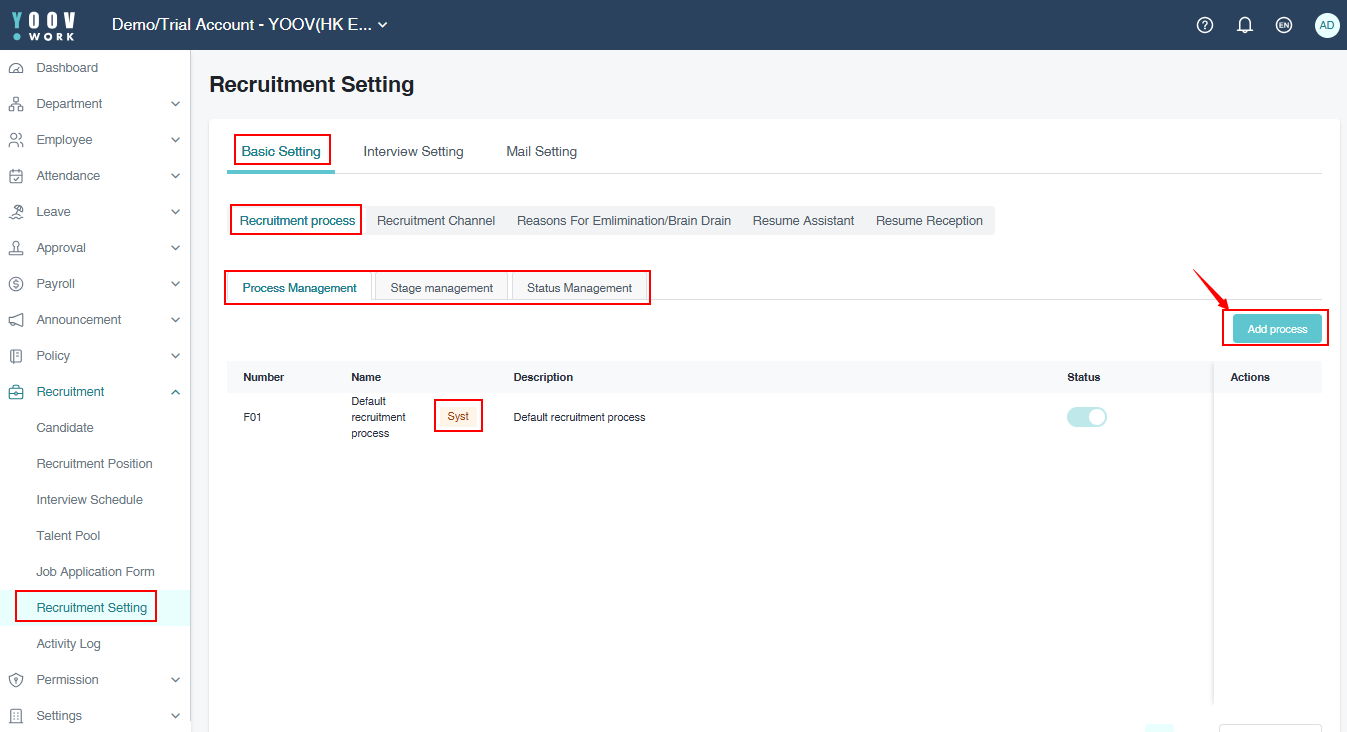
Task: Open the notifications bell icon
Action: tap(1245, 25)
